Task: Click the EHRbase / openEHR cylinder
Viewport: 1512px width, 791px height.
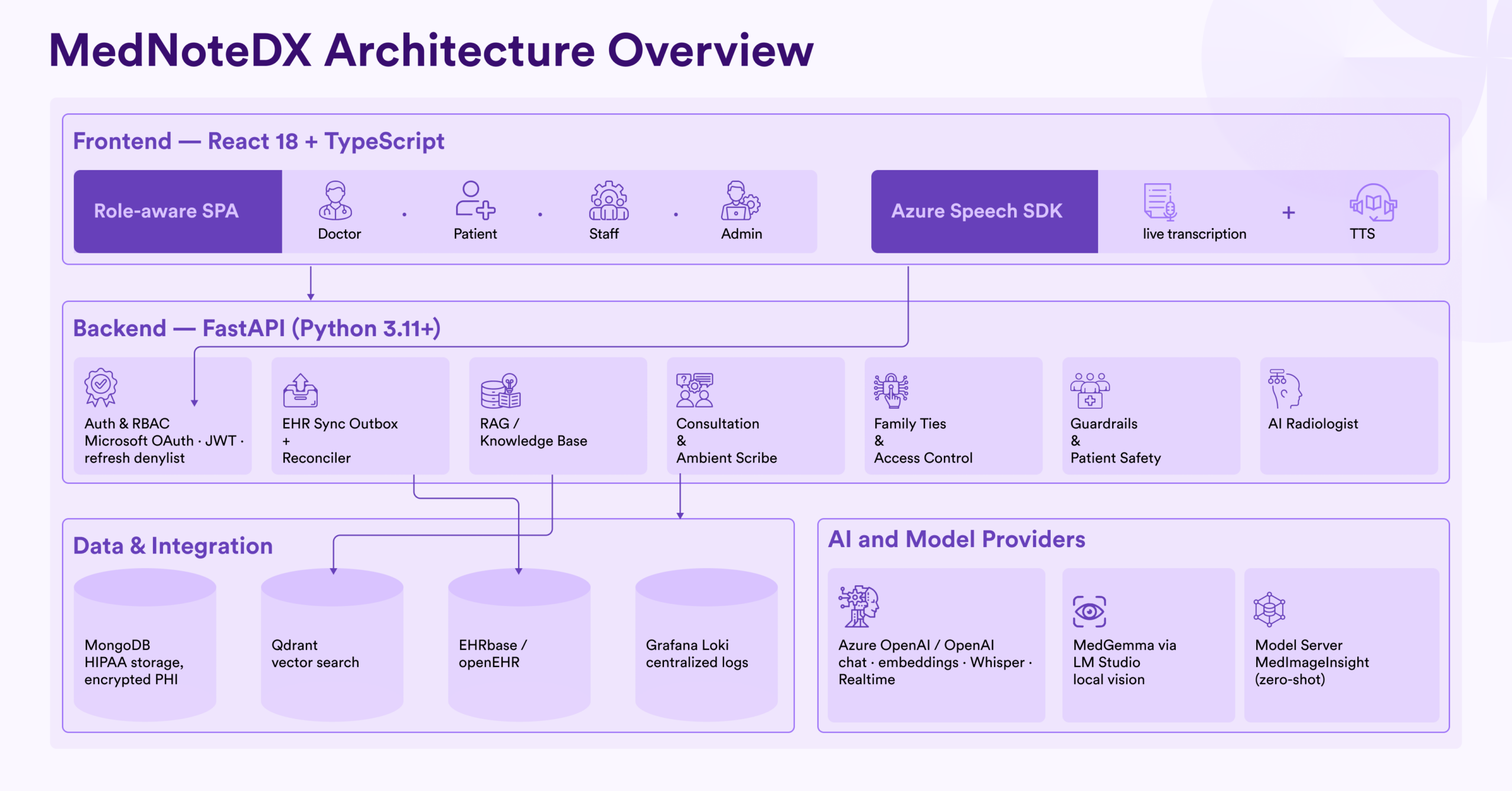Action: click(x=519, y=644)
